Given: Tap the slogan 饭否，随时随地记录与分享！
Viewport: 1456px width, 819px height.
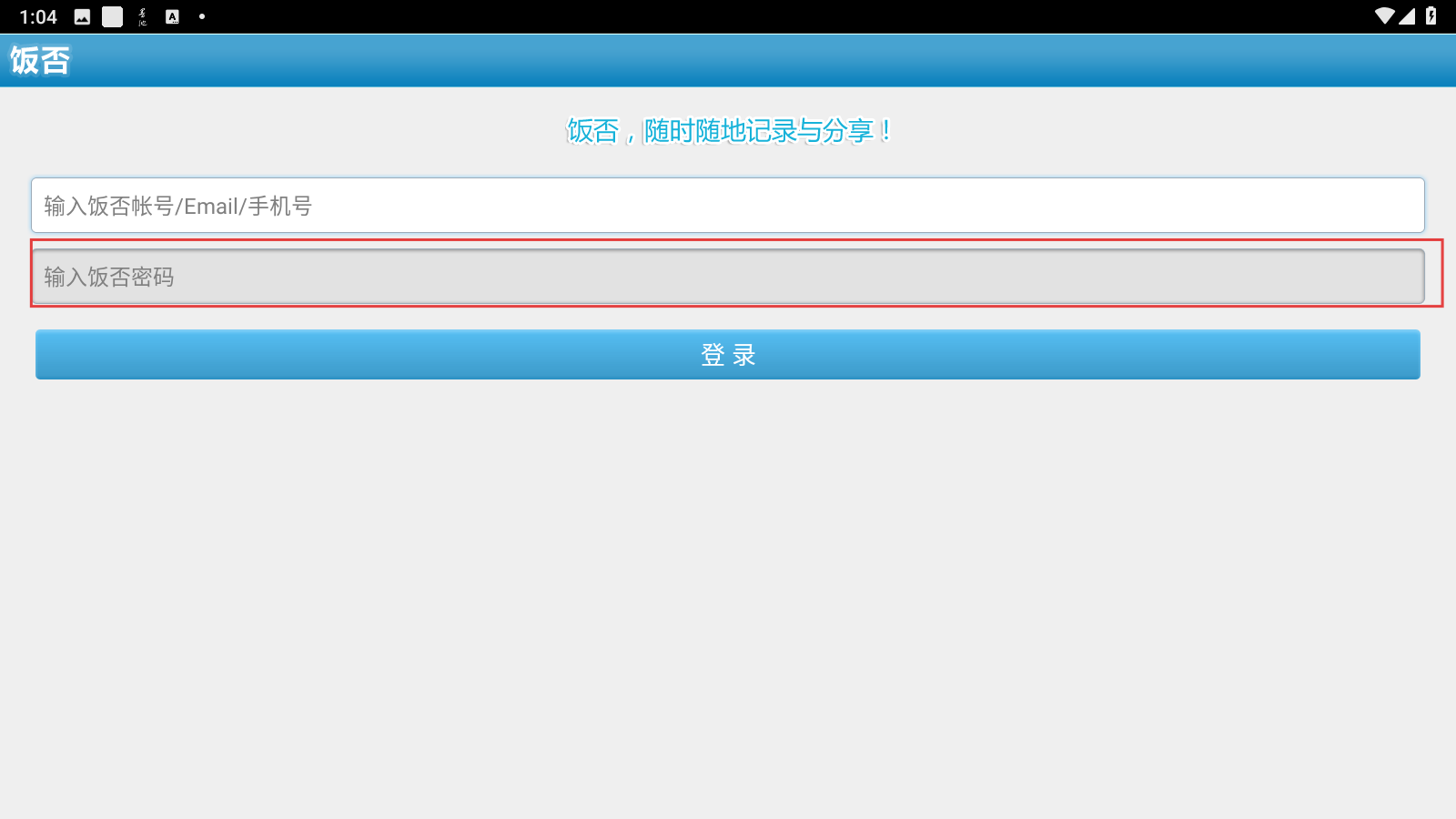Looking at the screenshot, I should point(728,131).
